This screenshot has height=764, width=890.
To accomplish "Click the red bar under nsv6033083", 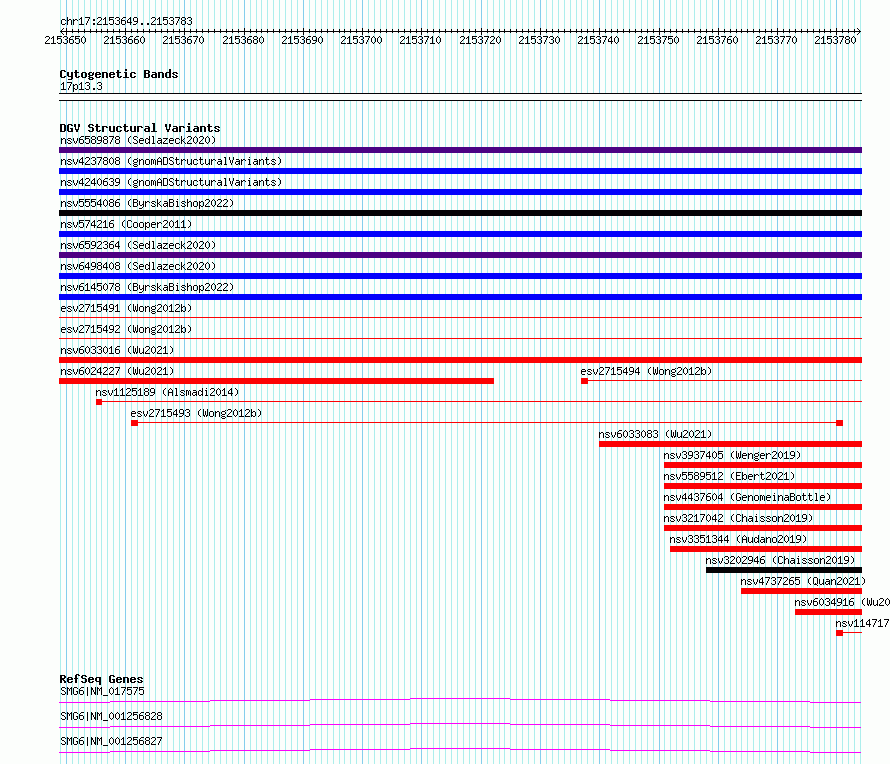I will [x=731, y=444].
